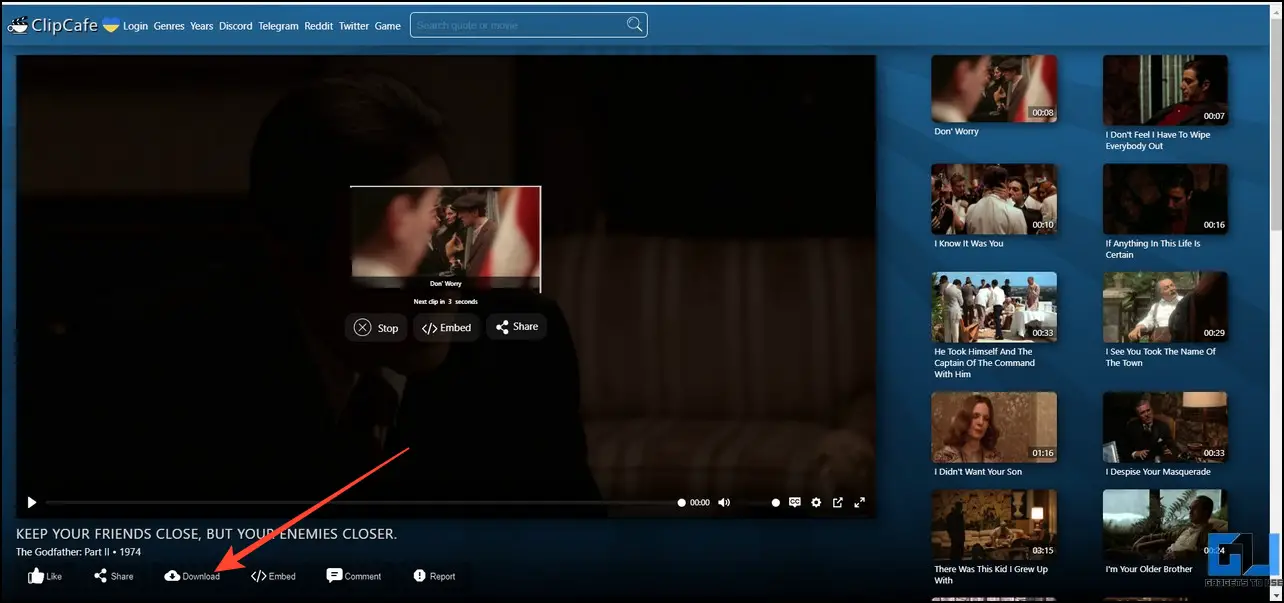
Task: Stop the next clip autoplay countdown
Action: tap(376, 328)
